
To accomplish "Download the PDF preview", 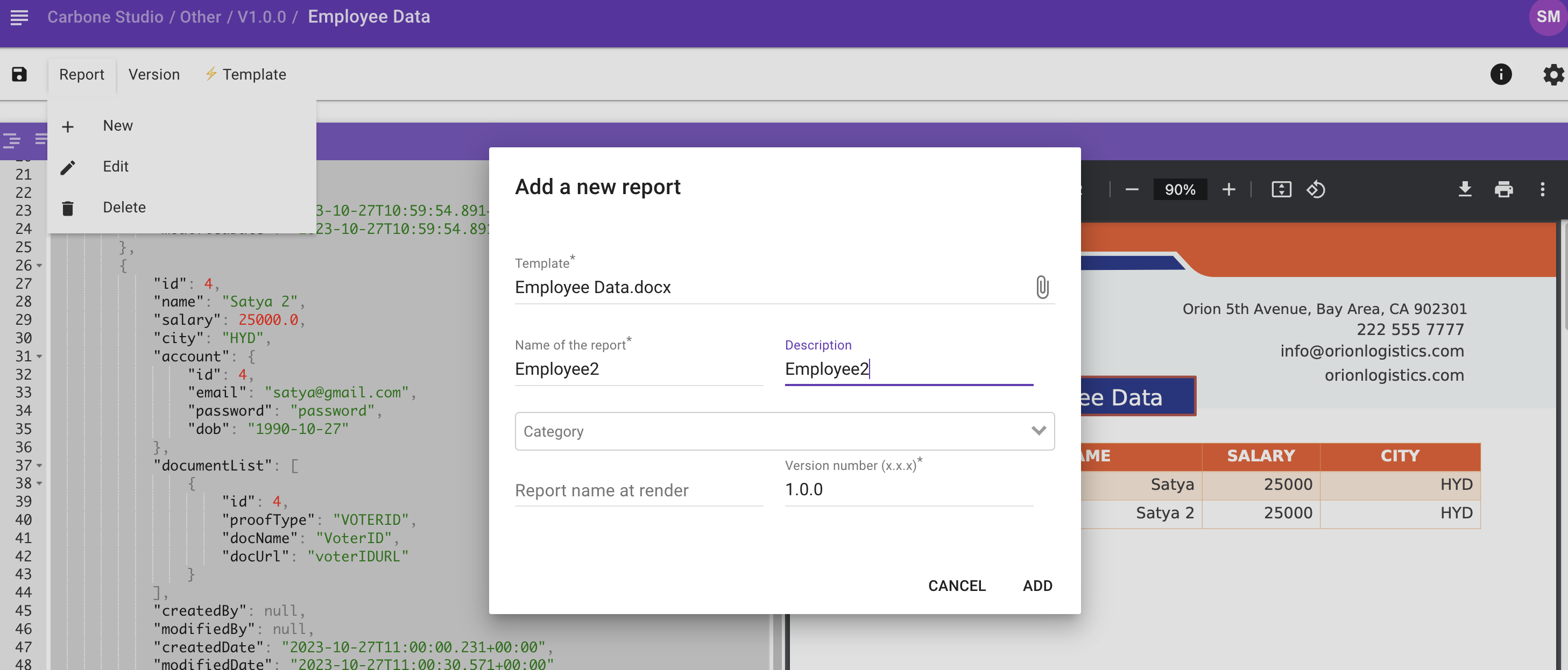I will pos(1465,189).
